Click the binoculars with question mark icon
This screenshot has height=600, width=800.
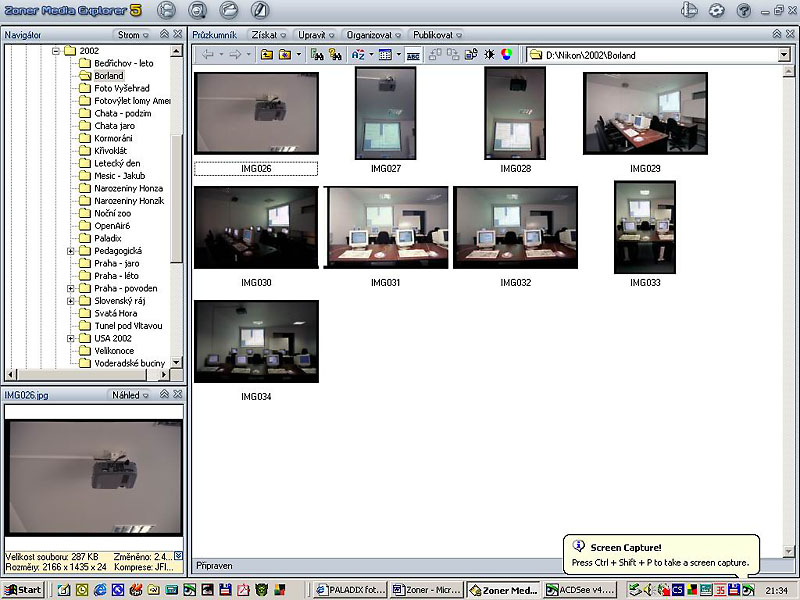tap(335, 55)
